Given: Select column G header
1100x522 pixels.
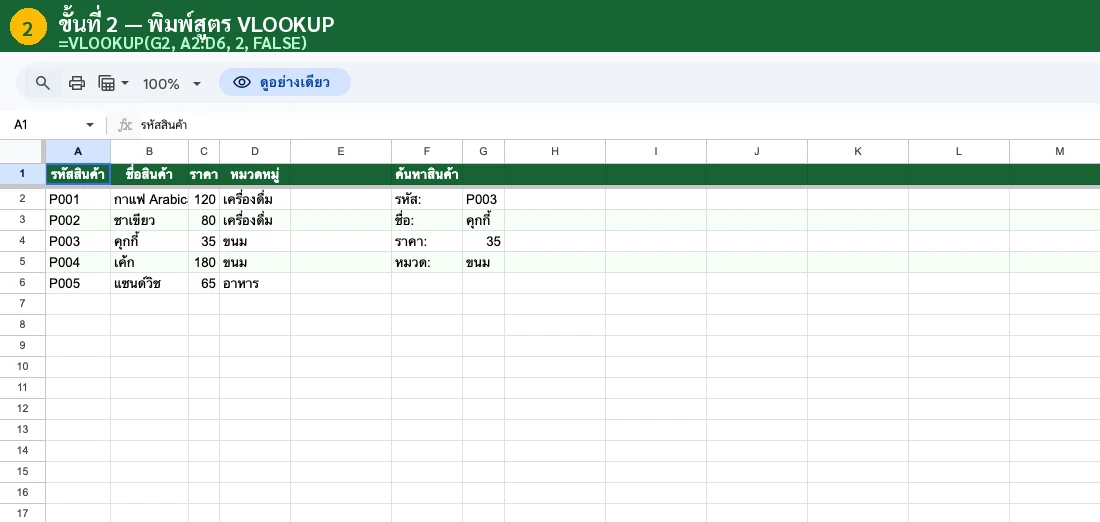Looking at the screenshot, I should tap(483, 151).
